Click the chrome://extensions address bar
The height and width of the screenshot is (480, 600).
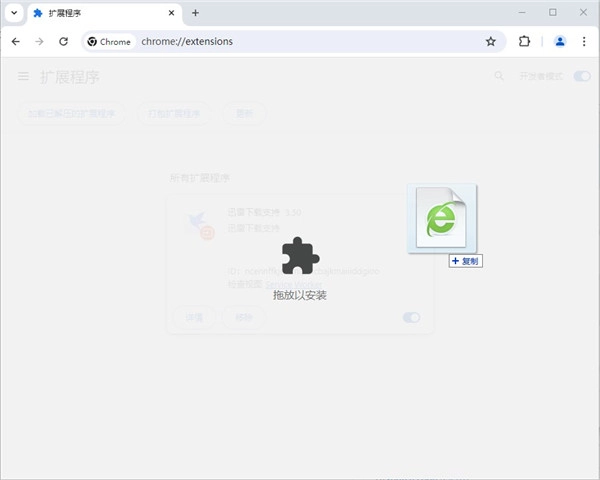(x=300, y=42)
